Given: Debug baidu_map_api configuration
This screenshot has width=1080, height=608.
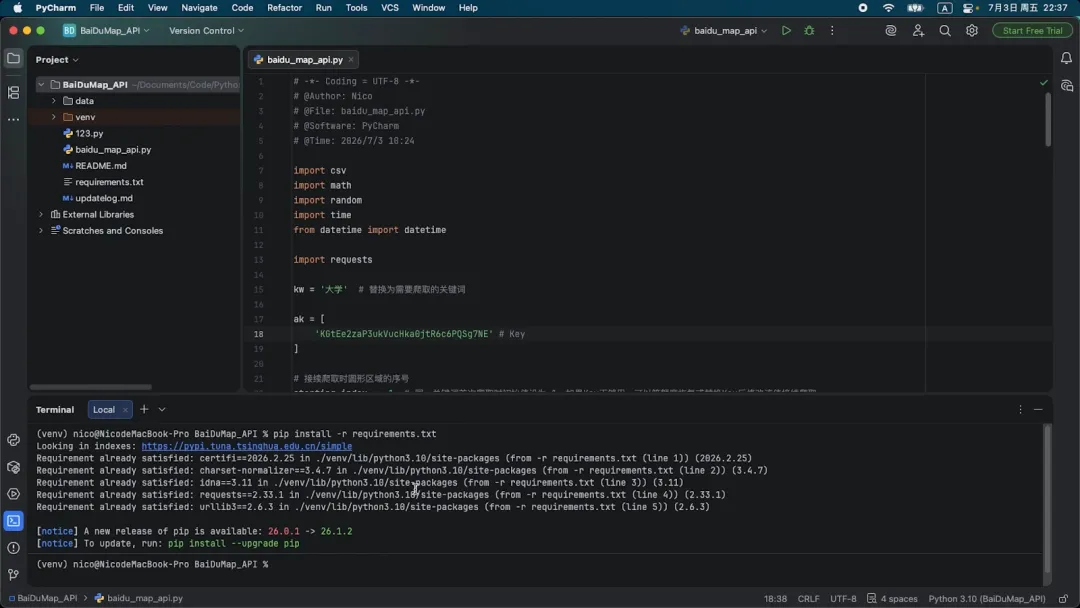Looking at the screenshot, I should pyautogui.click(x=809, y=31).
